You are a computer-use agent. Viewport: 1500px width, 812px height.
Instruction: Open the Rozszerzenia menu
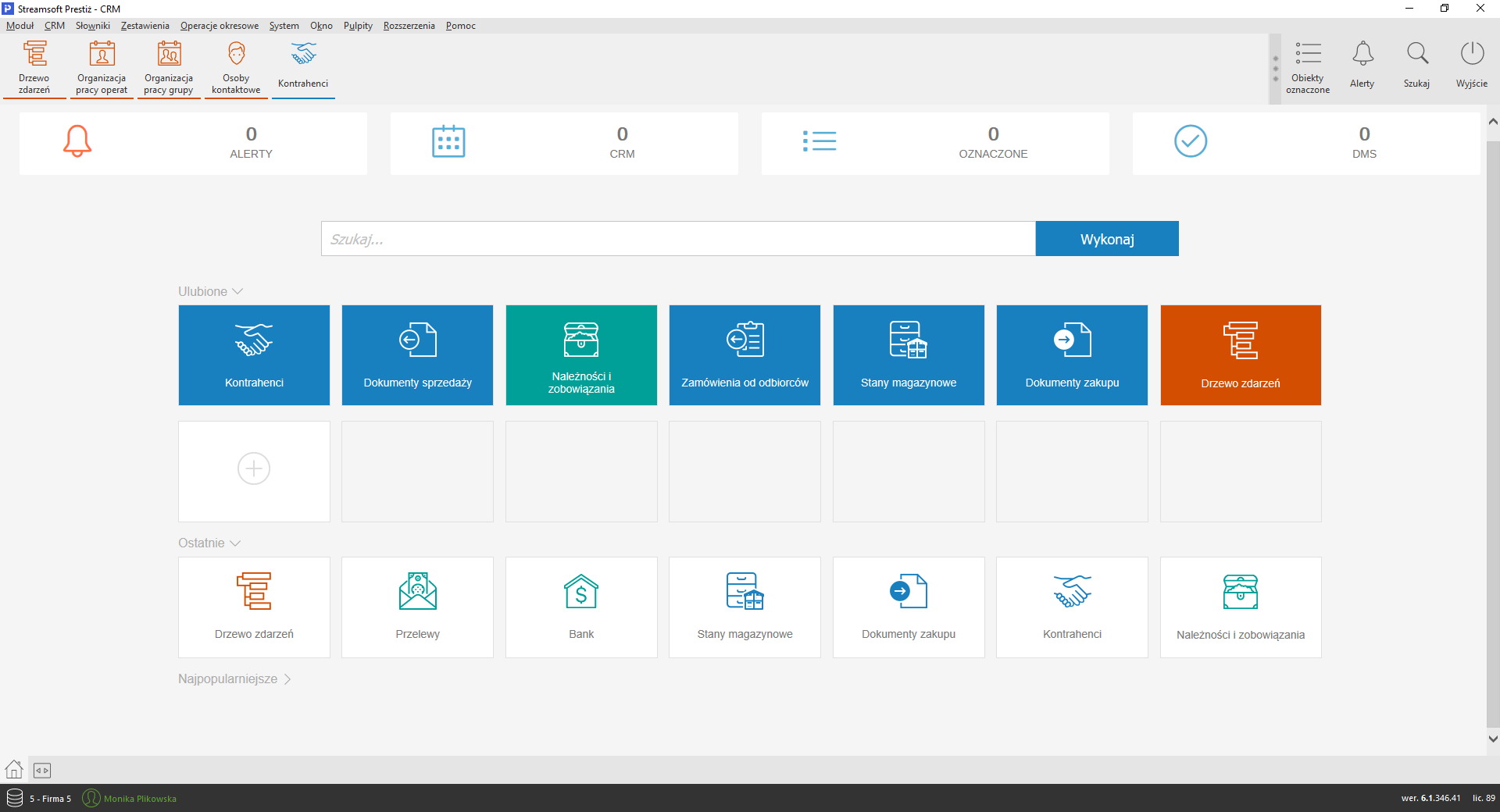(x=409, y=26)
